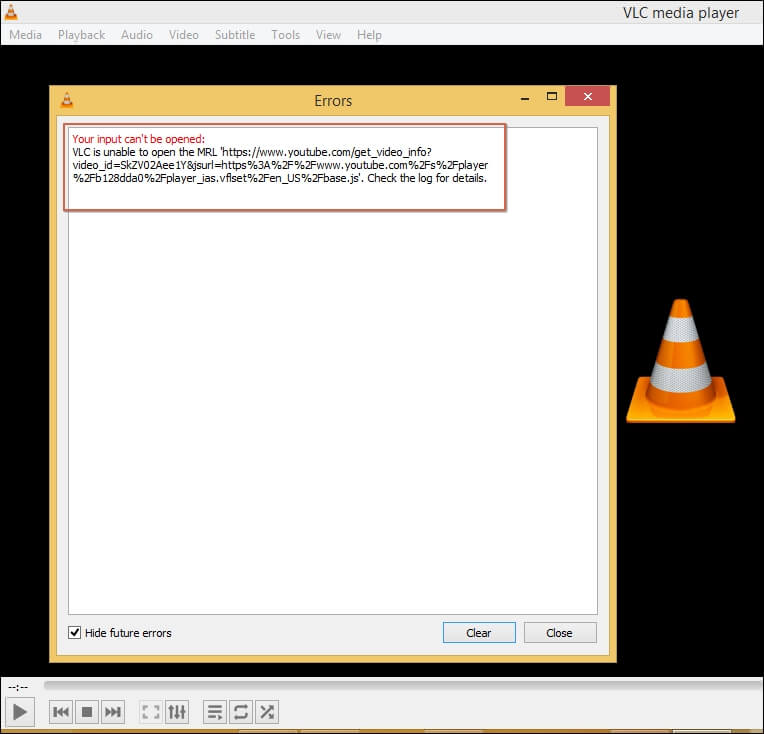
Task: Open the extended settings (equalizer) panel
Action: (x=177, y=712)
